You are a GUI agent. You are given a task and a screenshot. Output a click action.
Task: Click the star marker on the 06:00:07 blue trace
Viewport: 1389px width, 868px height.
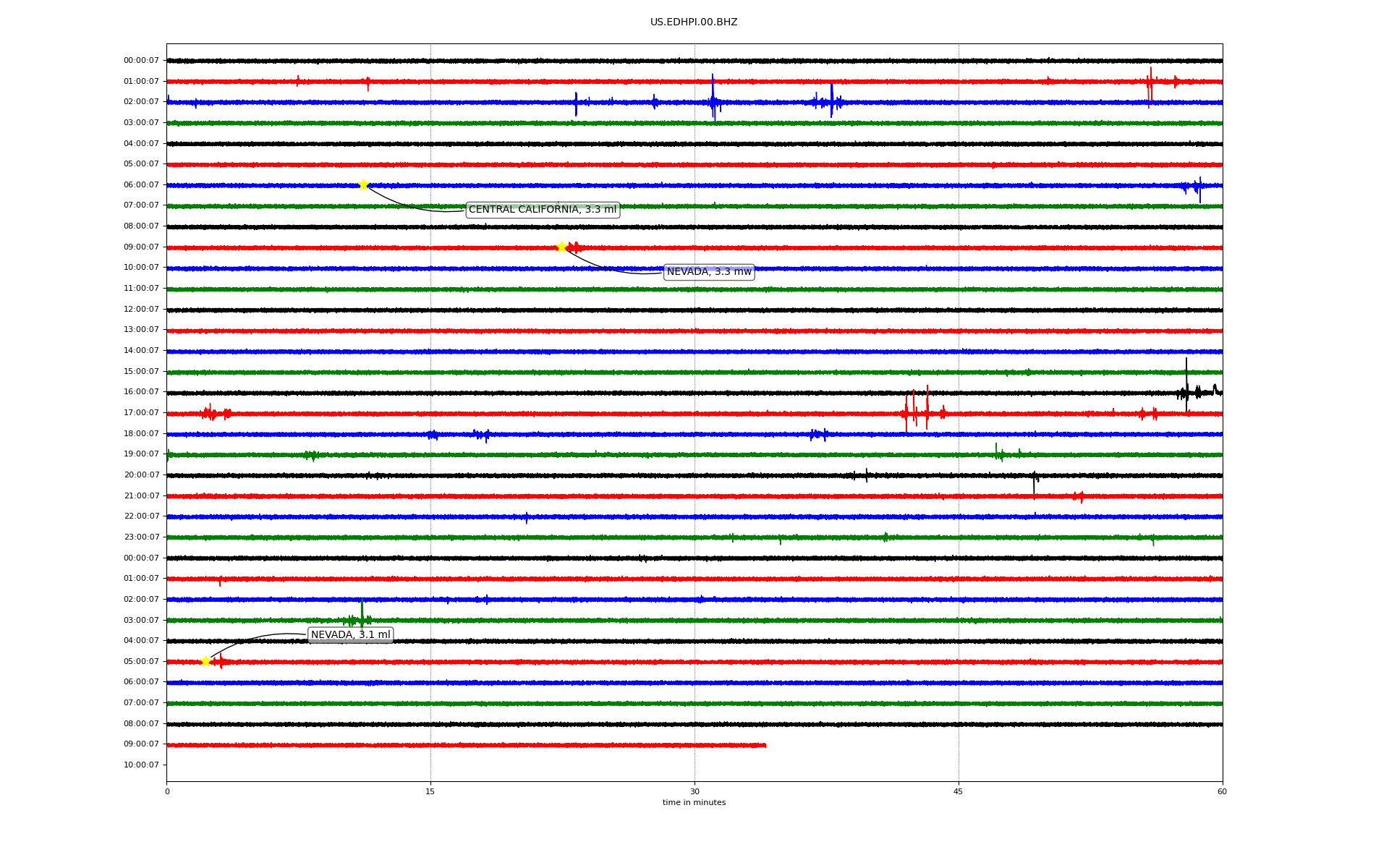coord(363,184)
